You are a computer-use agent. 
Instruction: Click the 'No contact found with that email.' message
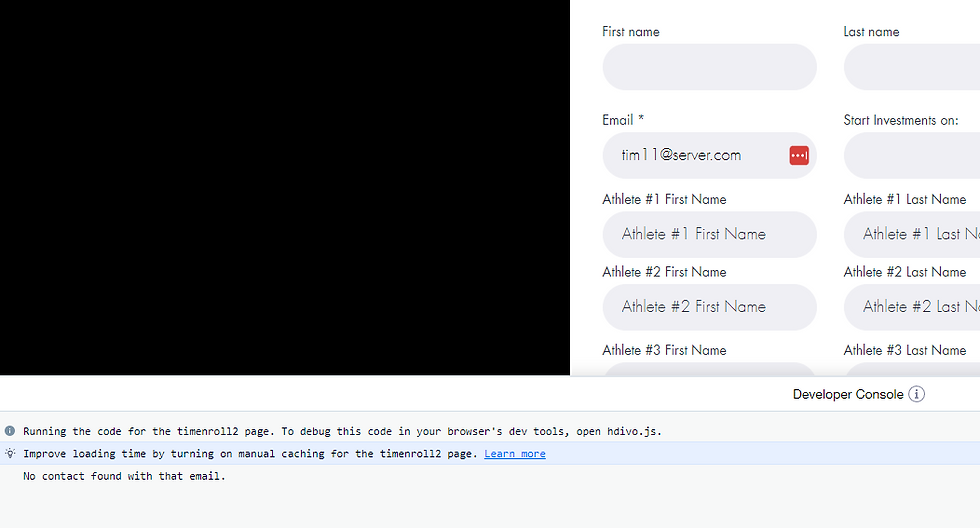tap(124, 476)
